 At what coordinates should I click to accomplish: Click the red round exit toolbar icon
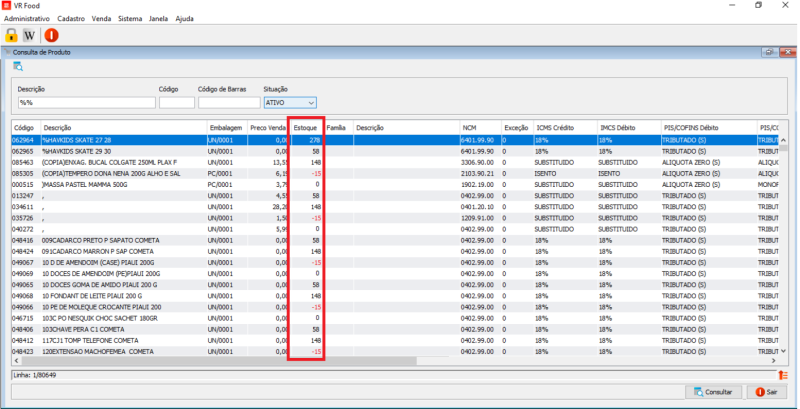[51, 35]
